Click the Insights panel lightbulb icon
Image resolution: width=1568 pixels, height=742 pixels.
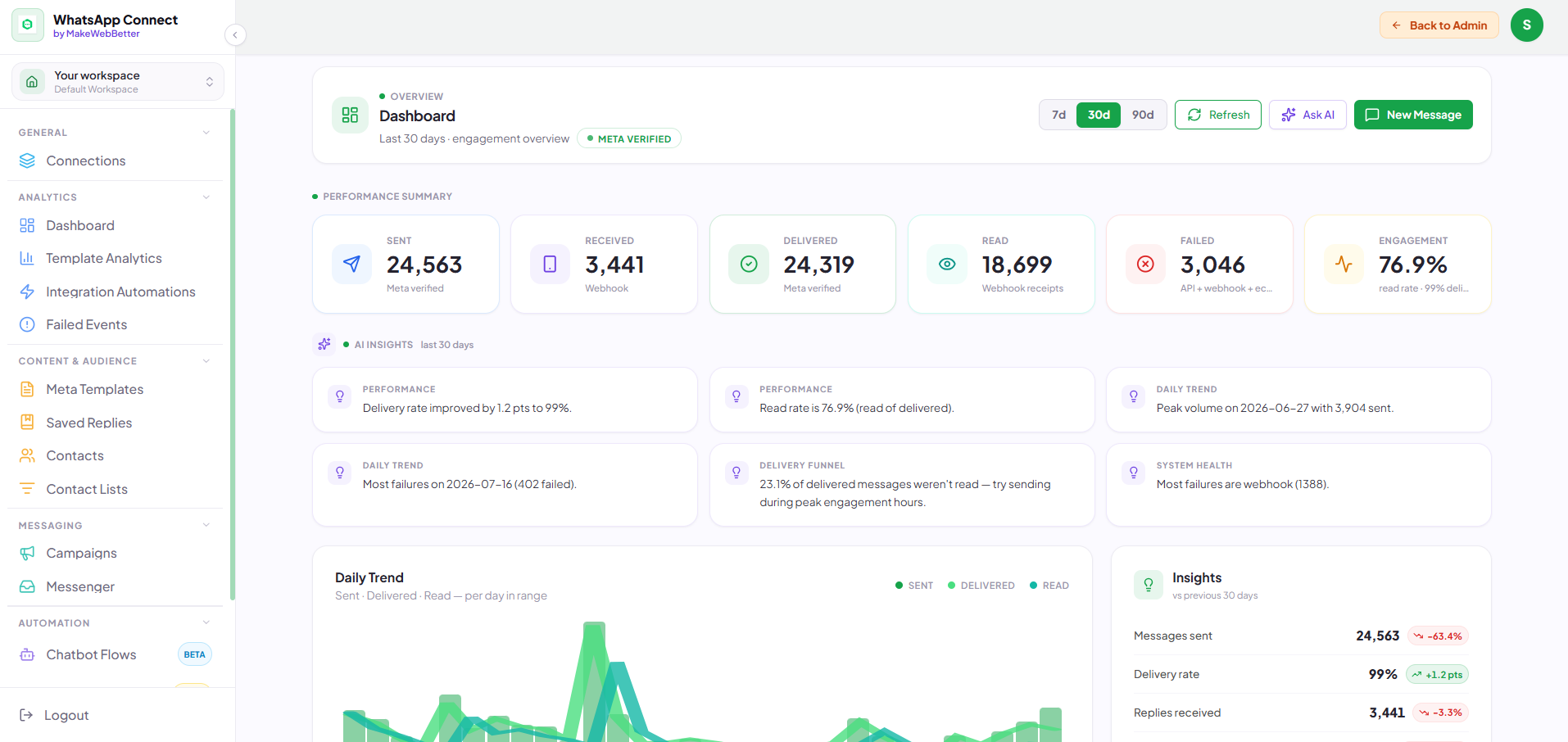(x=1149, y=585)
